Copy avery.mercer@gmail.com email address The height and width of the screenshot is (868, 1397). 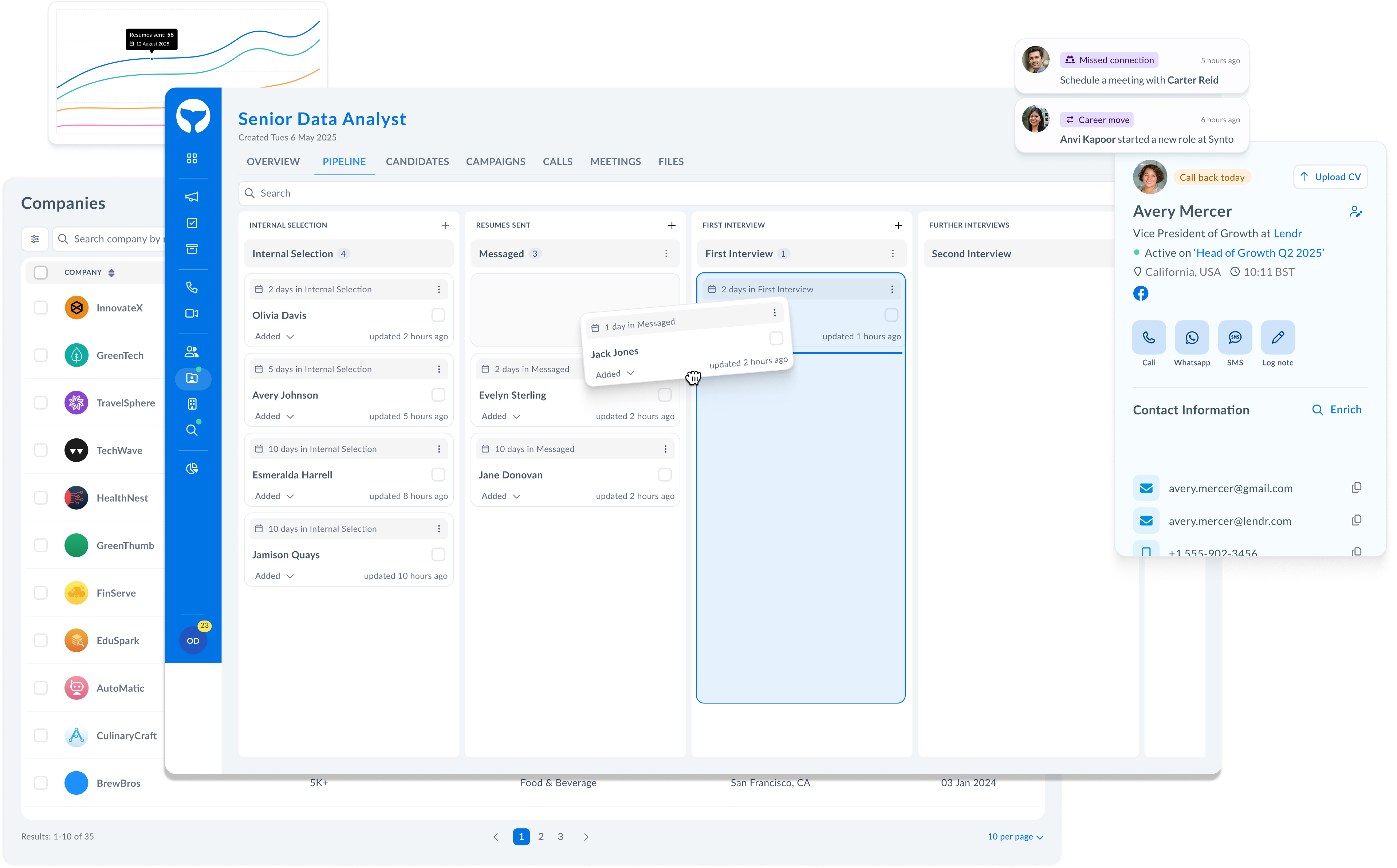(x=1356, y=488)
